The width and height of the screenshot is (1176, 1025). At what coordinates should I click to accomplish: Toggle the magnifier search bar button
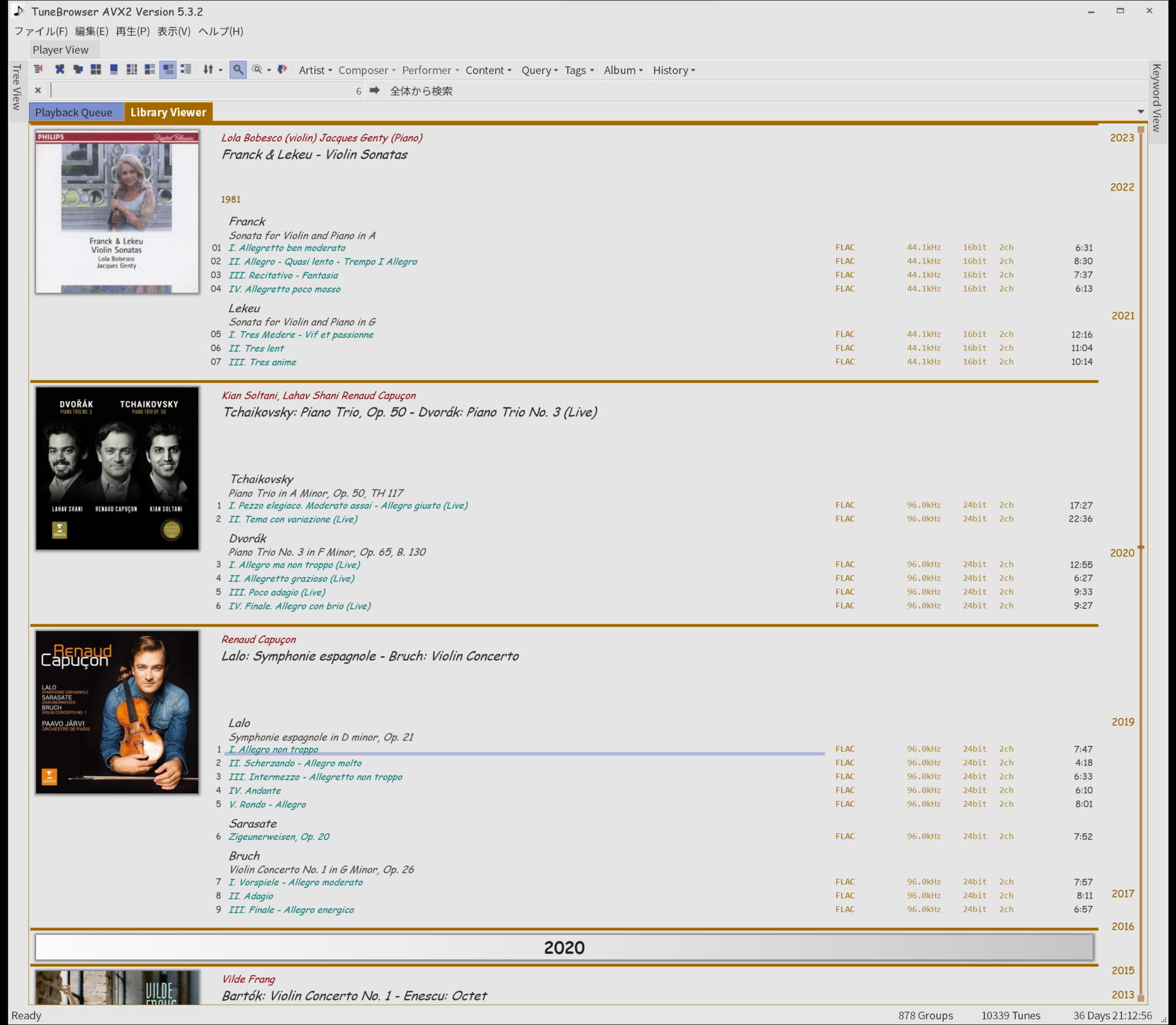238,70
